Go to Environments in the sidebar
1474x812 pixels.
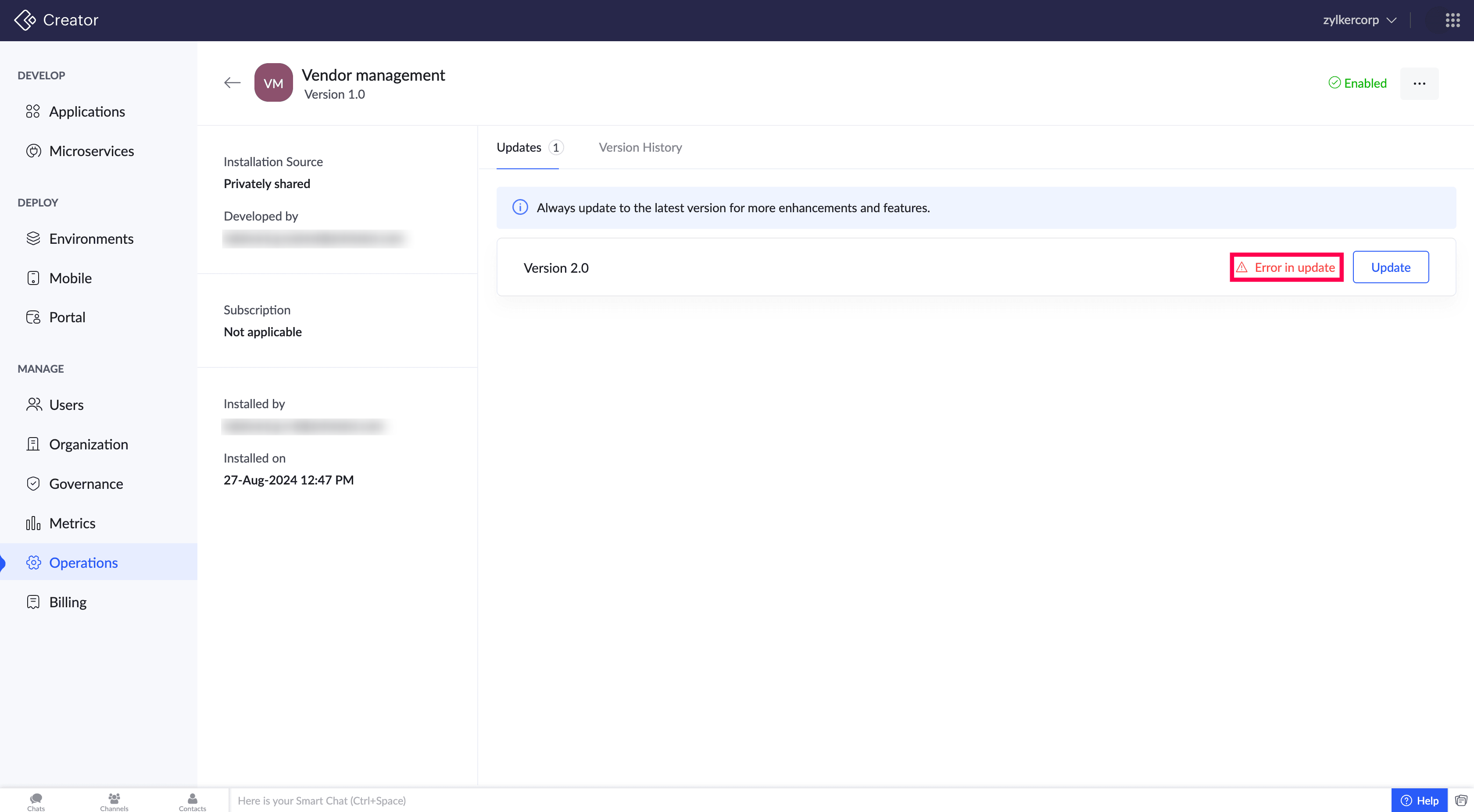pos(91,239)
